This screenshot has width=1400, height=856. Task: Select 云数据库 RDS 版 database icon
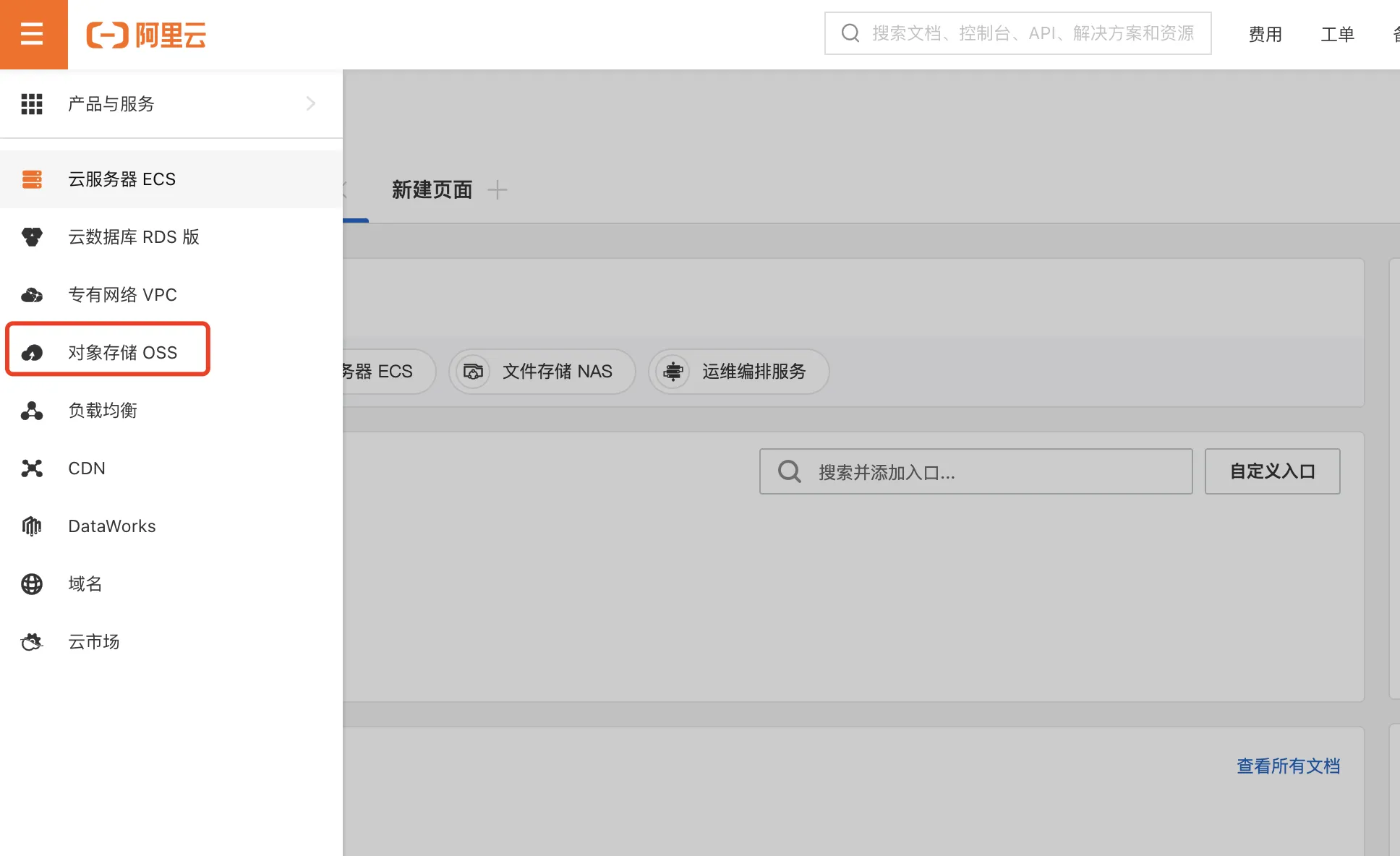(x=32, y=236)
